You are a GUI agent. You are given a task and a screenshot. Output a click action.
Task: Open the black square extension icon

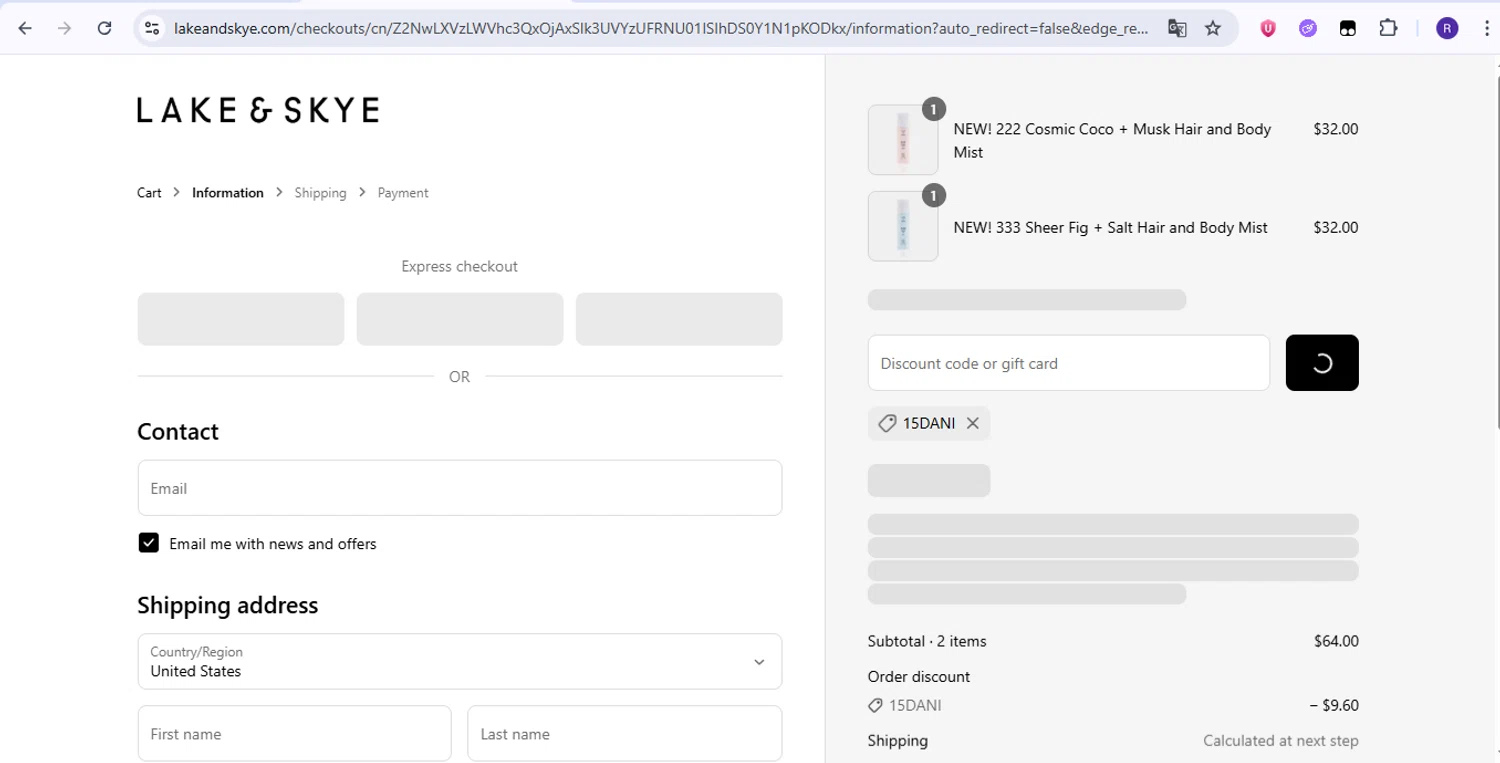(1348, 28)
